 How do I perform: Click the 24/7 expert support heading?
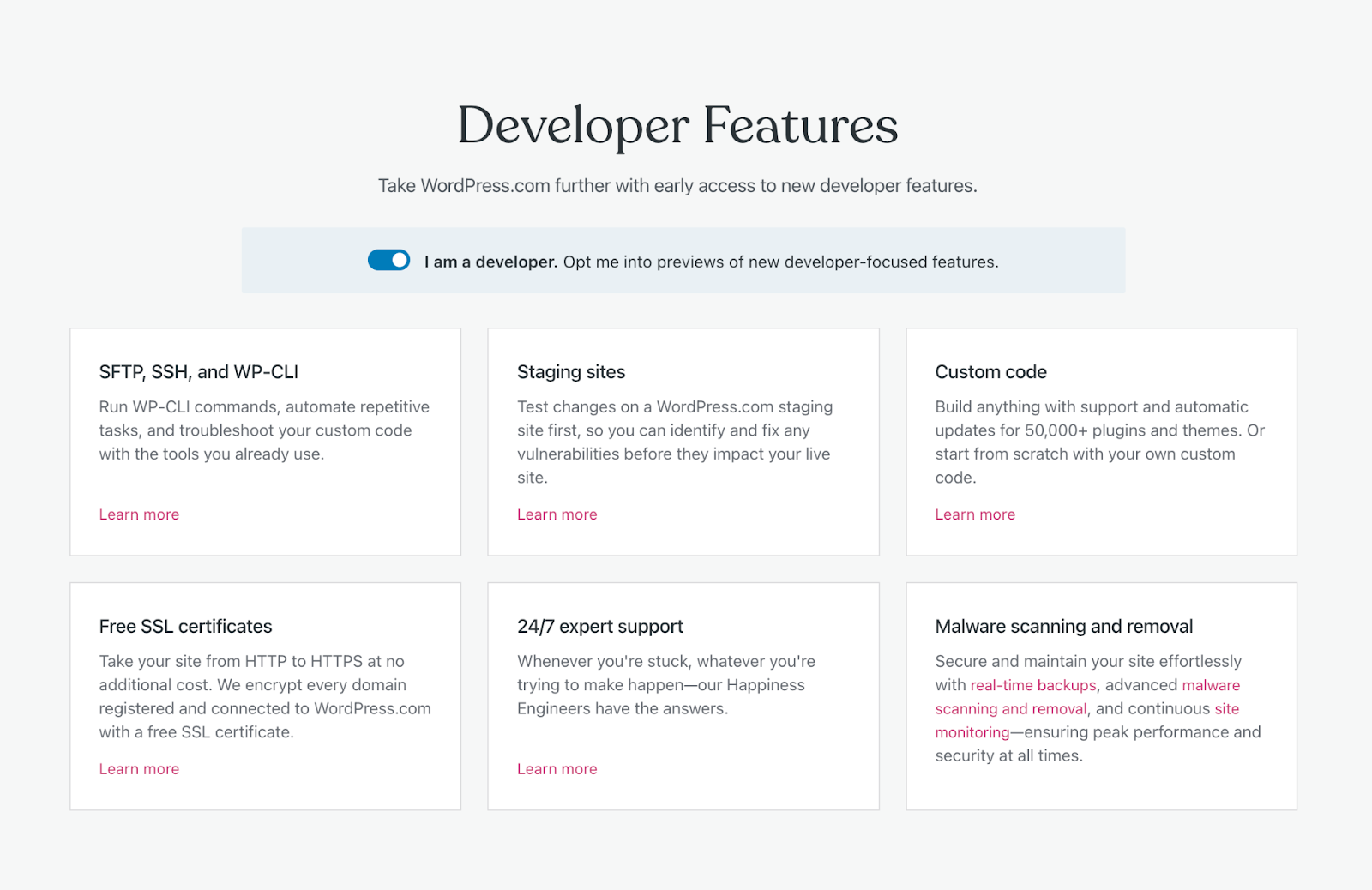(599, 626)
